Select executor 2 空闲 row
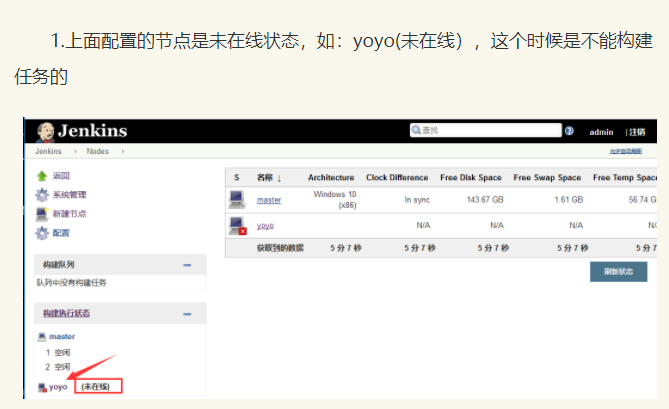The width and height of the screenshot is (669, 409). tap(58, 367)
